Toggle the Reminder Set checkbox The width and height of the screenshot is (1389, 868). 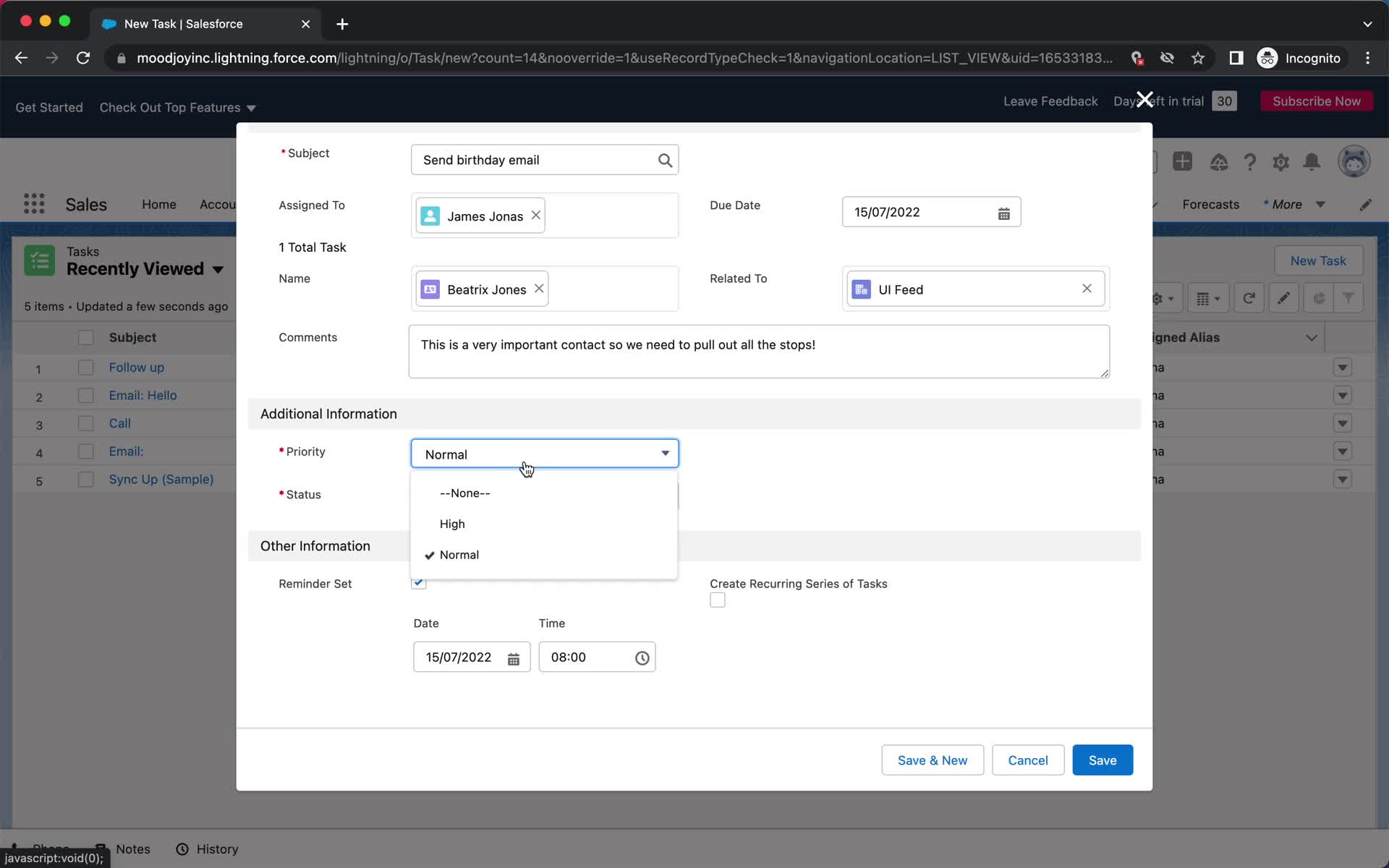tap(419, 582)
